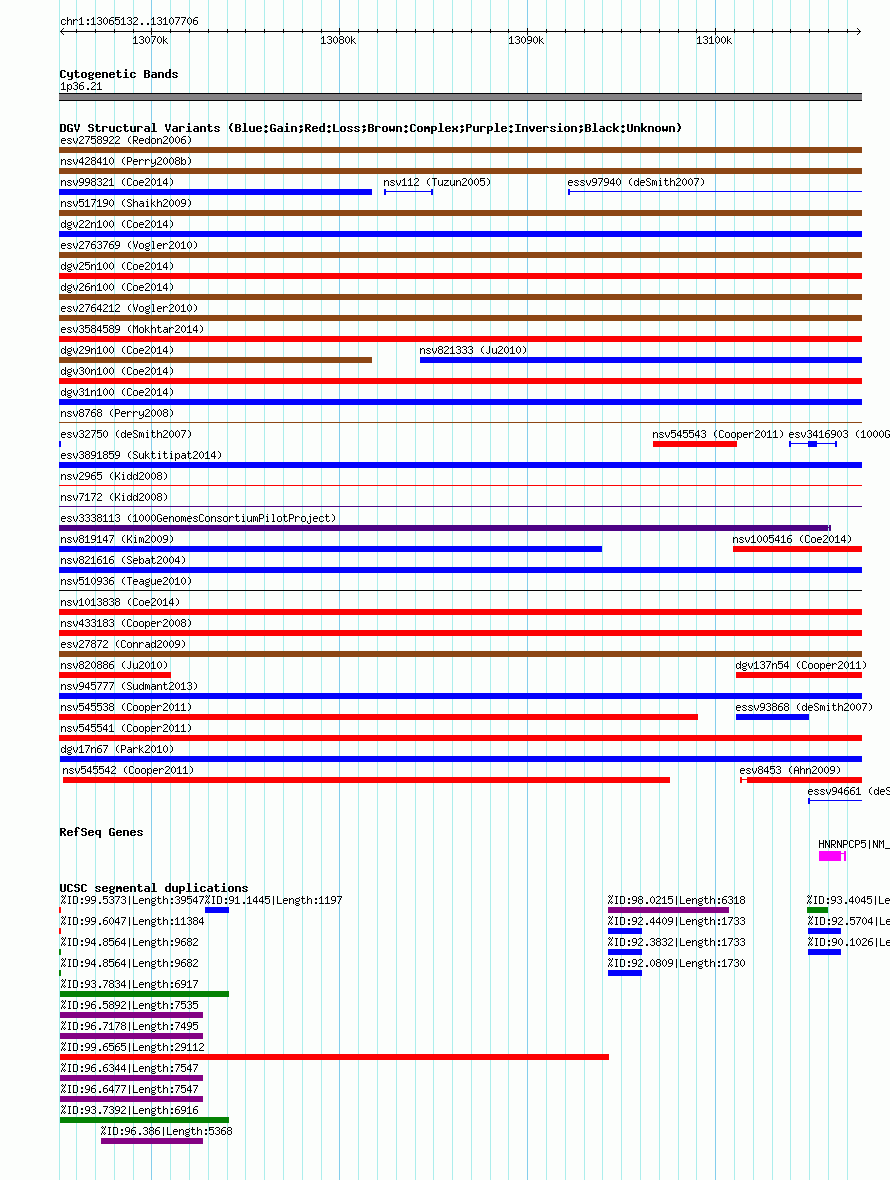Viewport: 890px width, 1180px height.
Task: Open the HNRNPCP5 RefSeq gene label
Action: pos(854,846)
